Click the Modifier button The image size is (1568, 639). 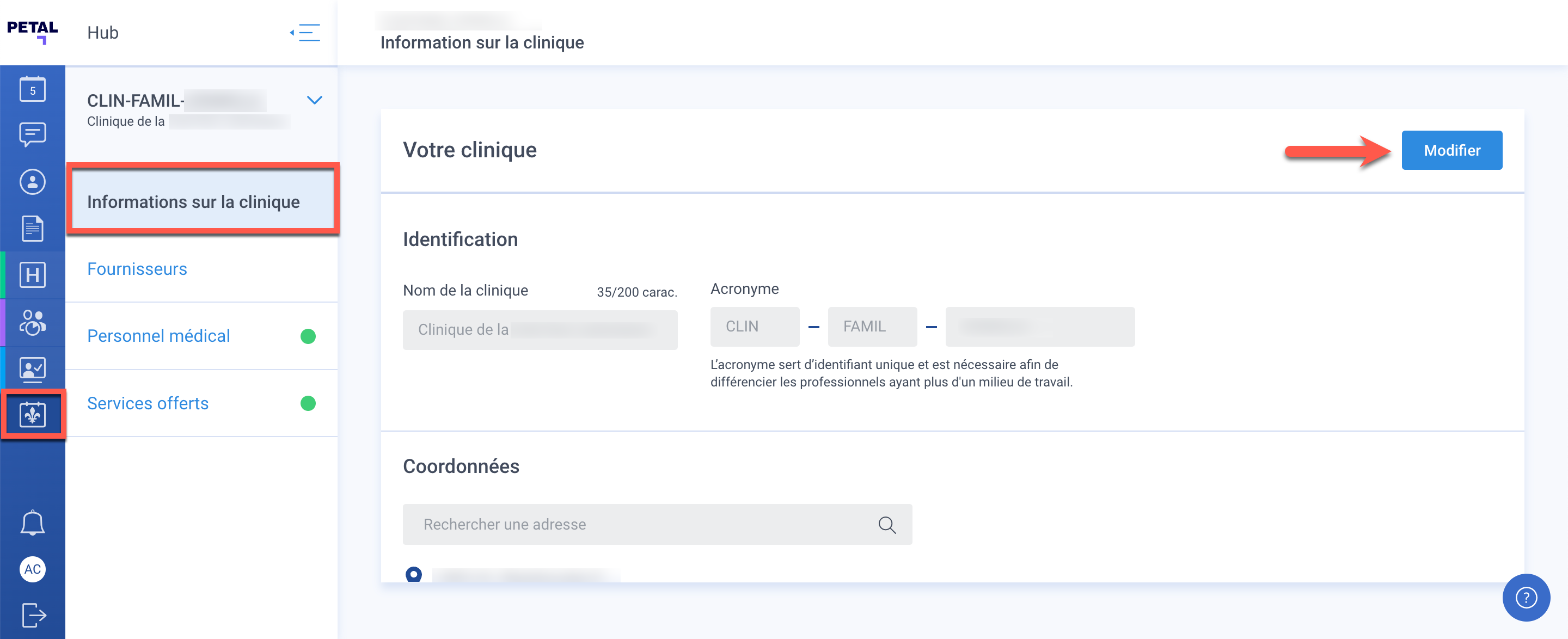click(x=1451, y=150)
